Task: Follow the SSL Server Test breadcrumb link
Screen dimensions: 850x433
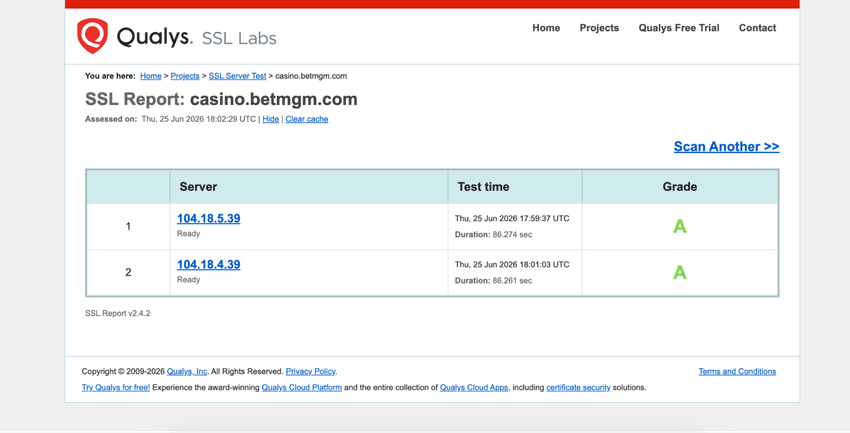Action: click(x=237, y=76)
